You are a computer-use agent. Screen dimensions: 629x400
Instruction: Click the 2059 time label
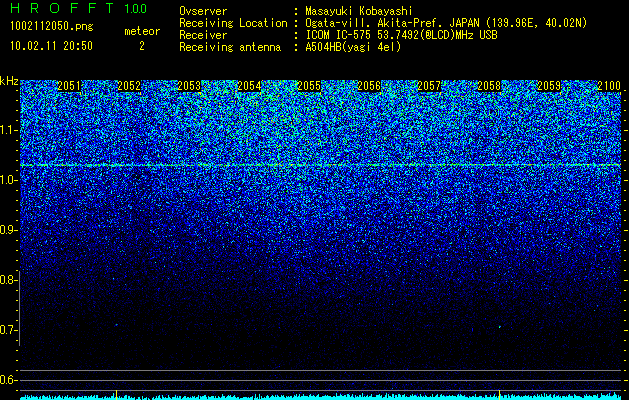[x=549, y=86]
